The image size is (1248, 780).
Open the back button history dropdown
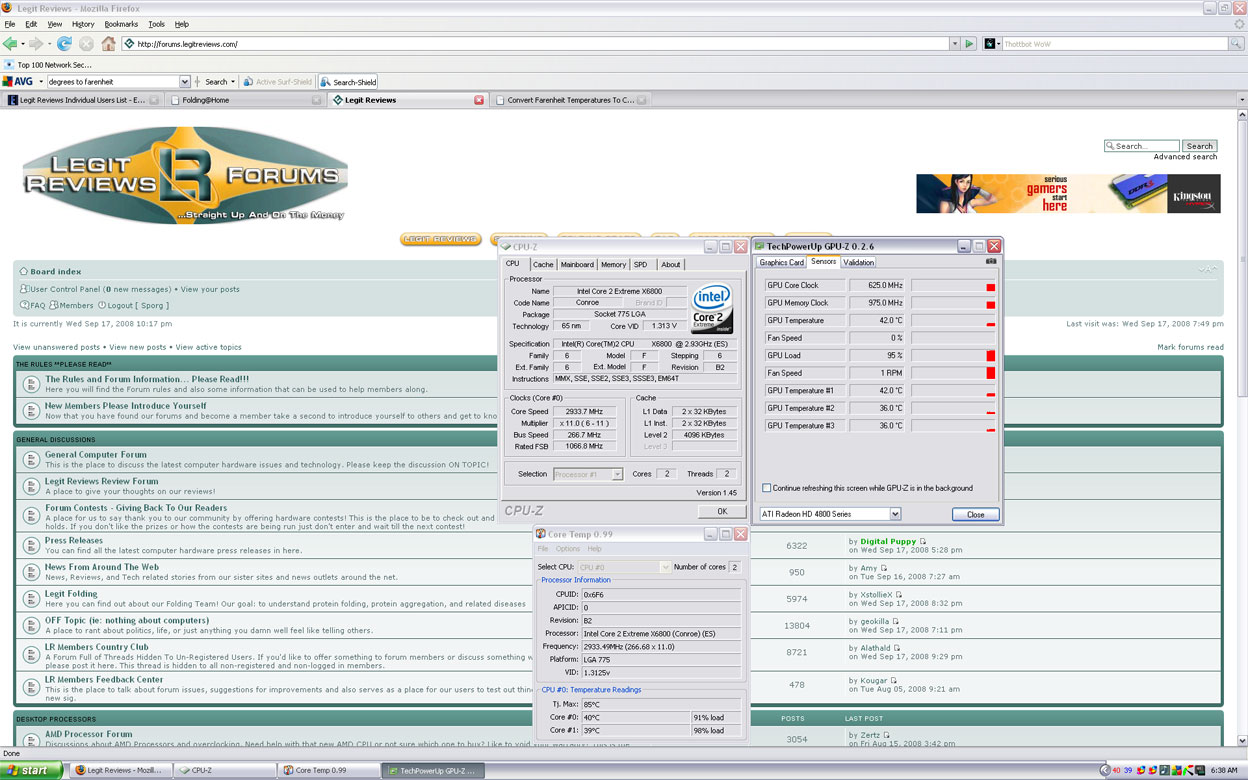23,44
